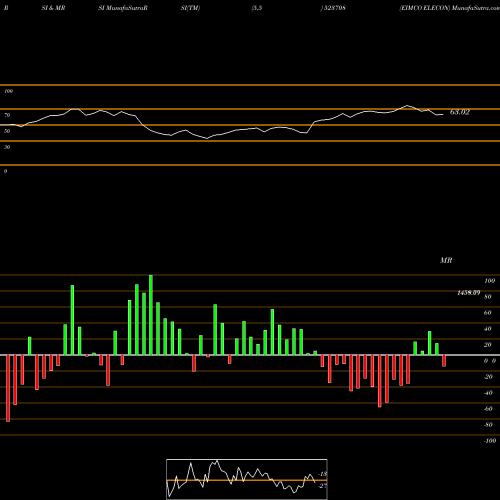Click the SI(TM) header text
The image size is (500, 500).
tap(190, 8)
